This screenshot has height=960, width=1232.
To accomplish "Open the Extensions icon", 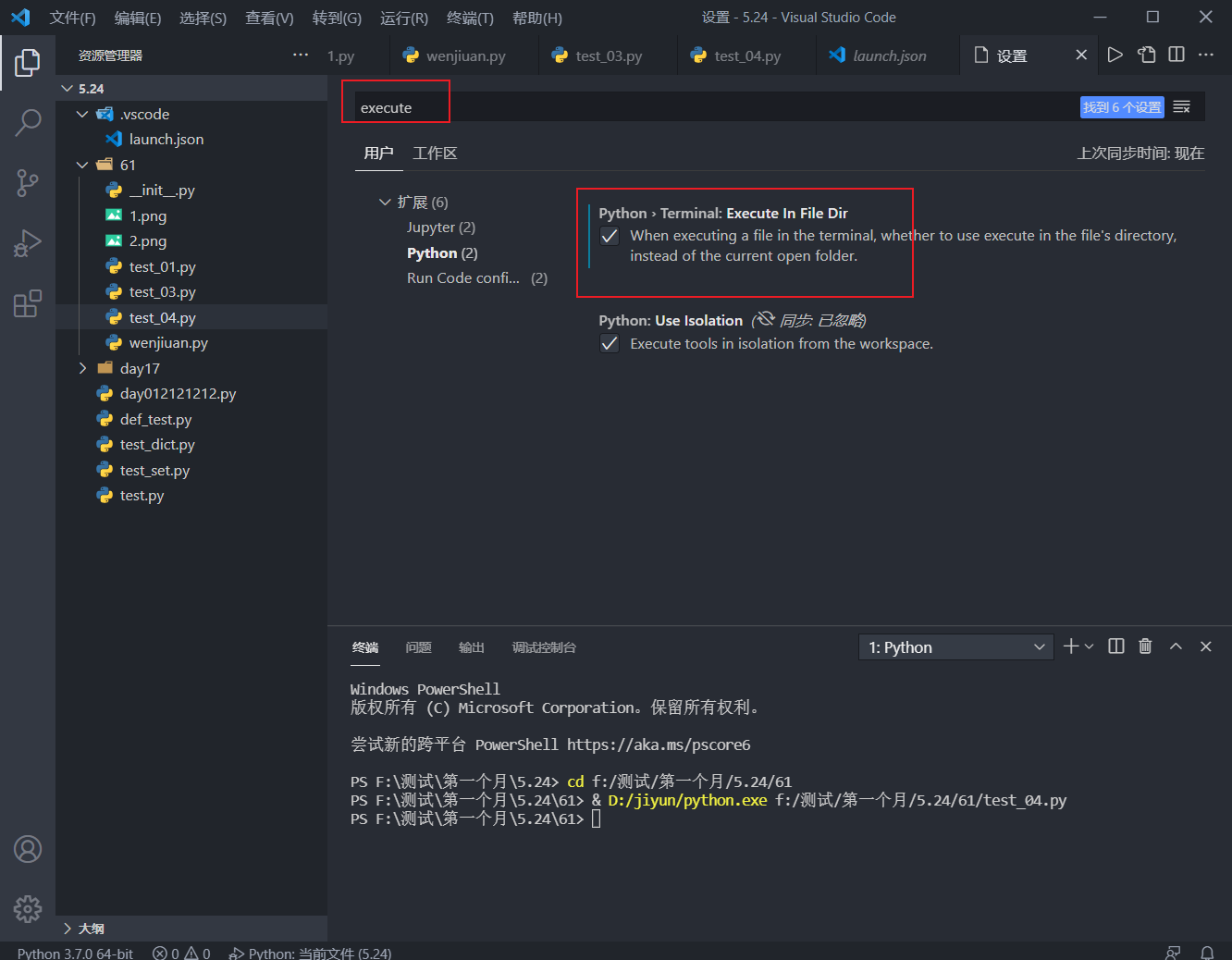I will click(28, 302).
